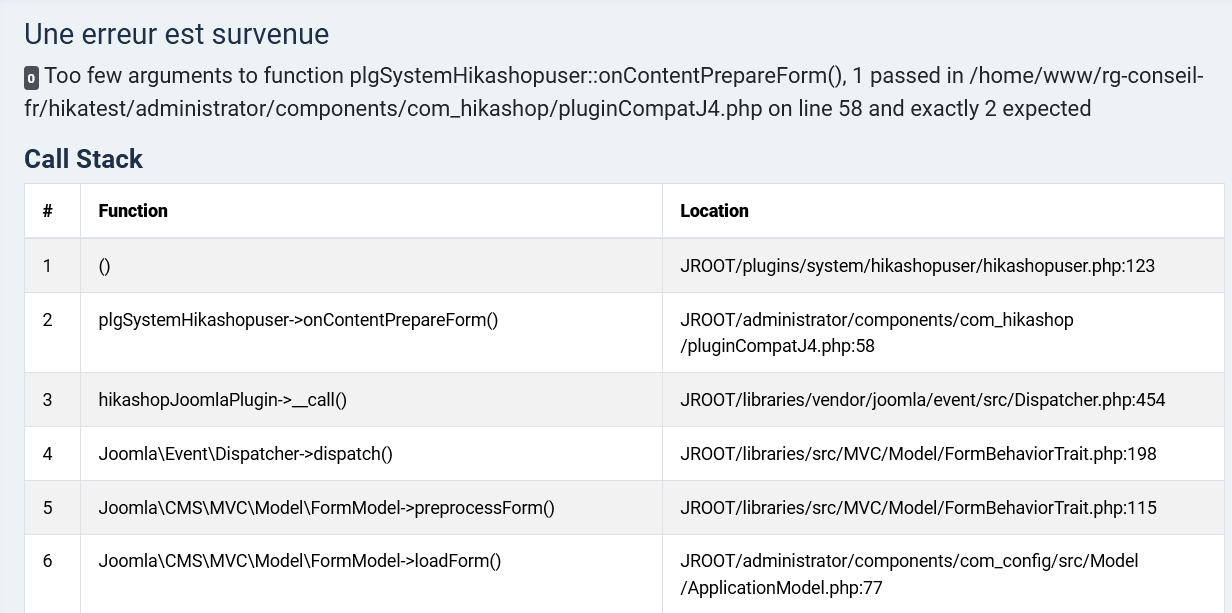Click the hikashopJoomlaPlugin->__call() function cell
The image size is (1232, 613).
(222, 400)
